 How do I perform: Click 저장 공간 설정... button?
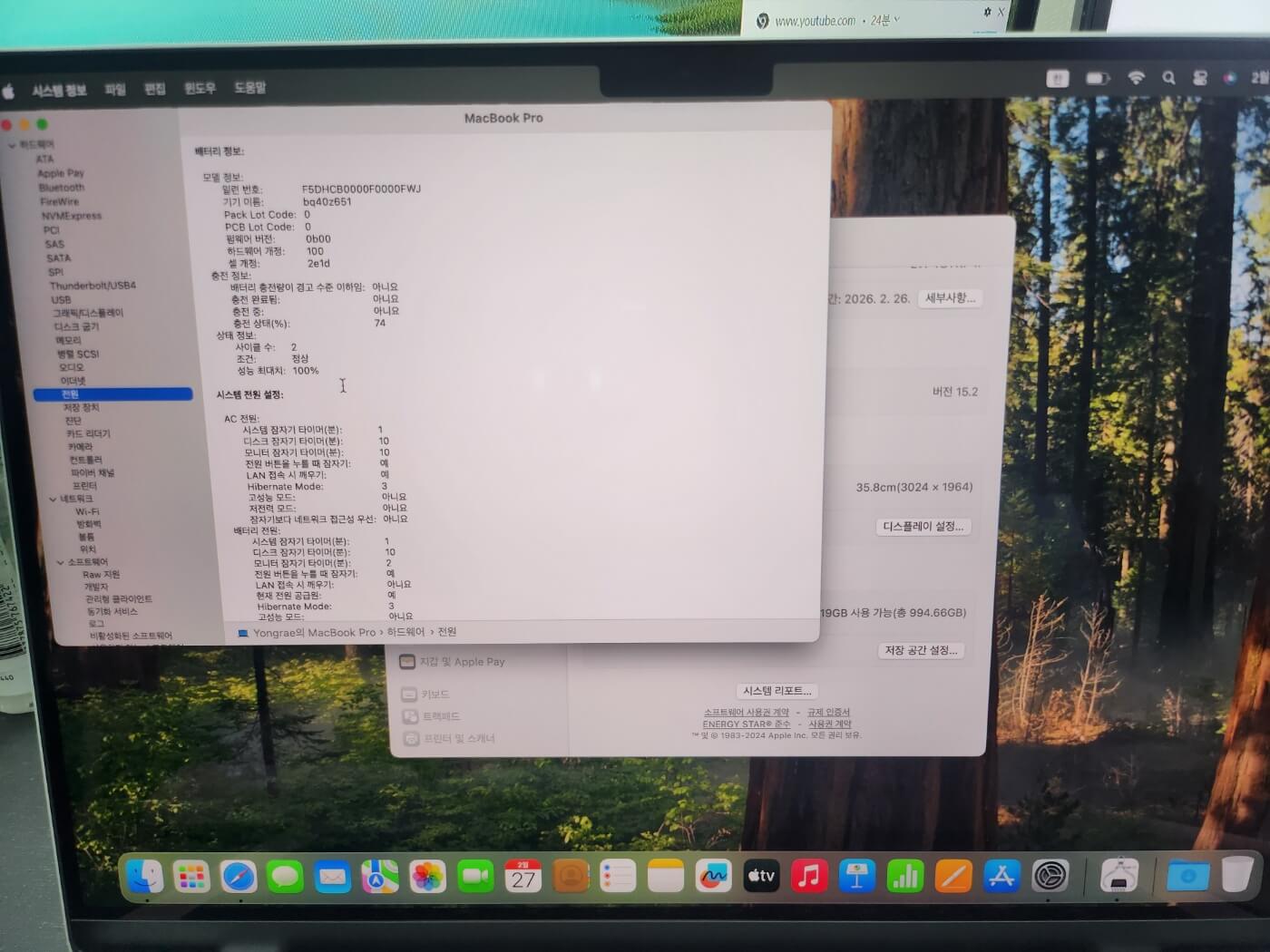921,651
